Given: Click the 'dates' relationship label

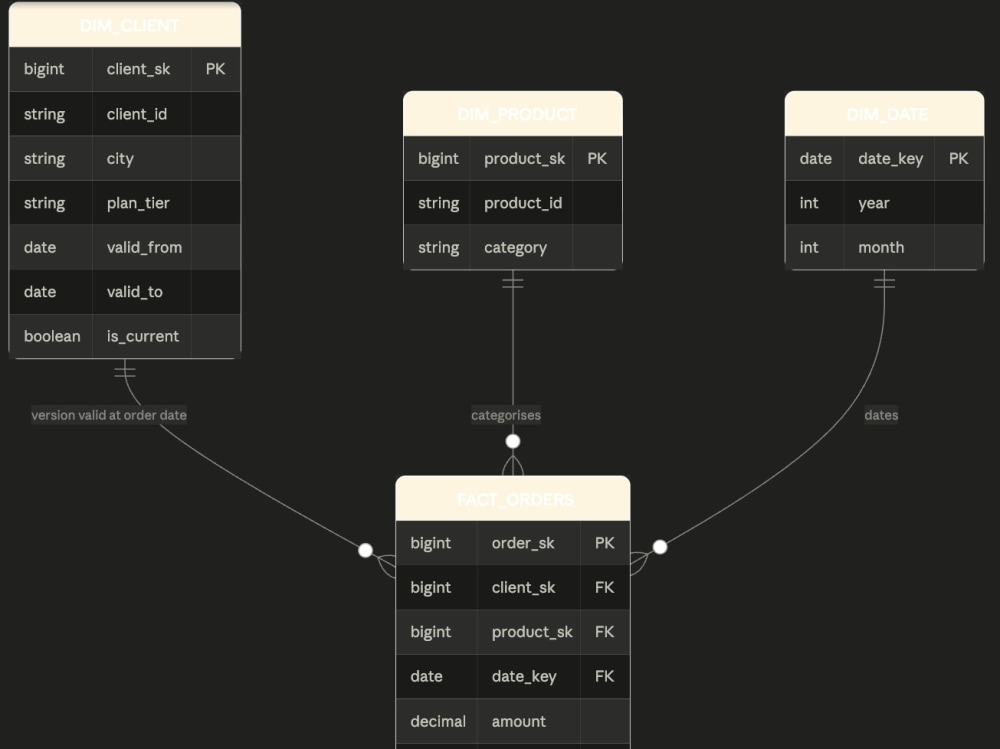Looking at the screenshot, I should 881,415.
